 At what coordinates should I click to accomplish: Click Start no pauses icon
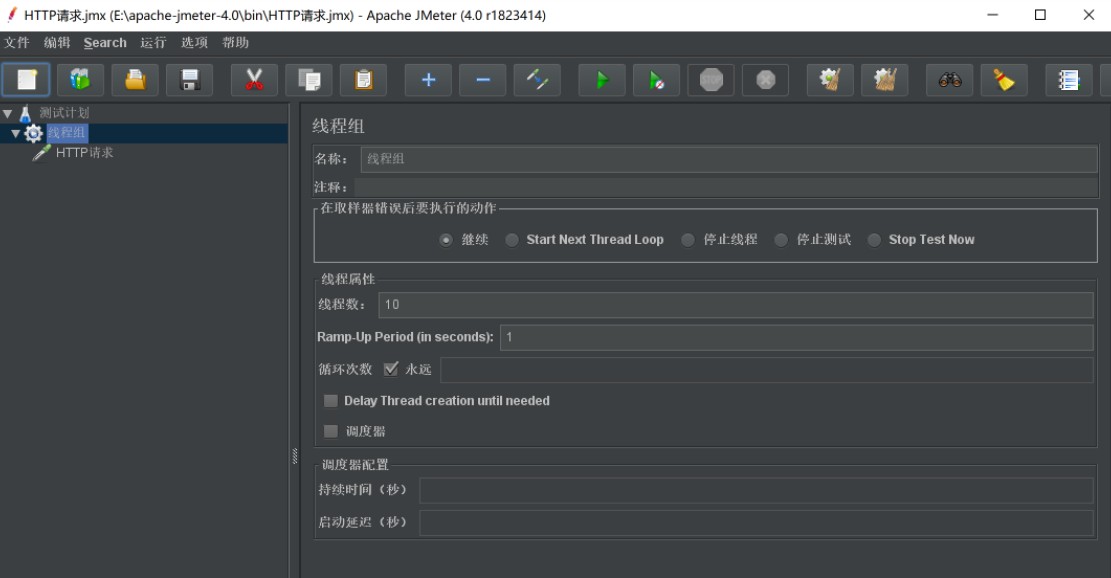(x=656, y=79)
